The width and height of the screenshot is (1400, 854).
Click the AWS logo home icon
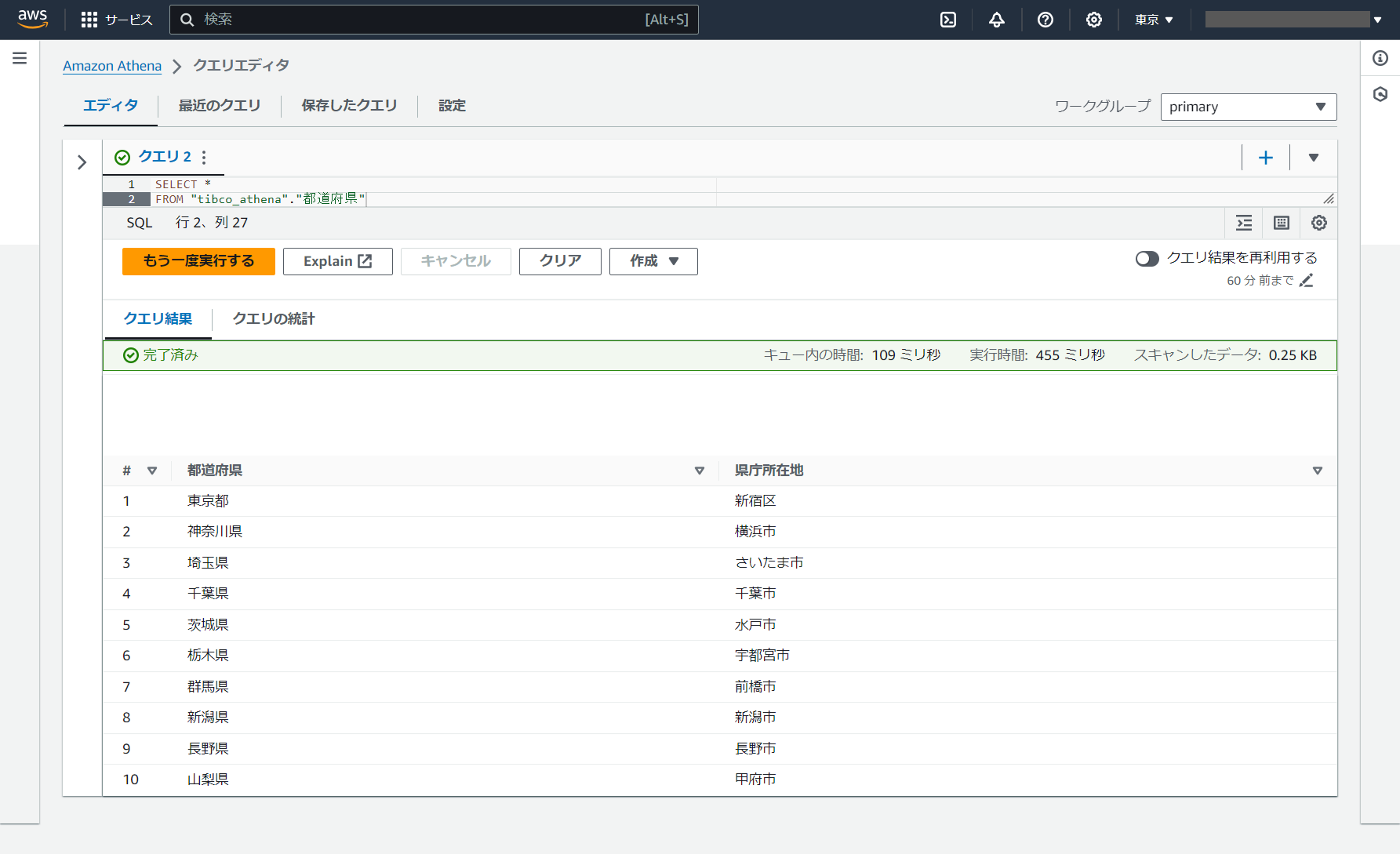(x=32, y=19)
